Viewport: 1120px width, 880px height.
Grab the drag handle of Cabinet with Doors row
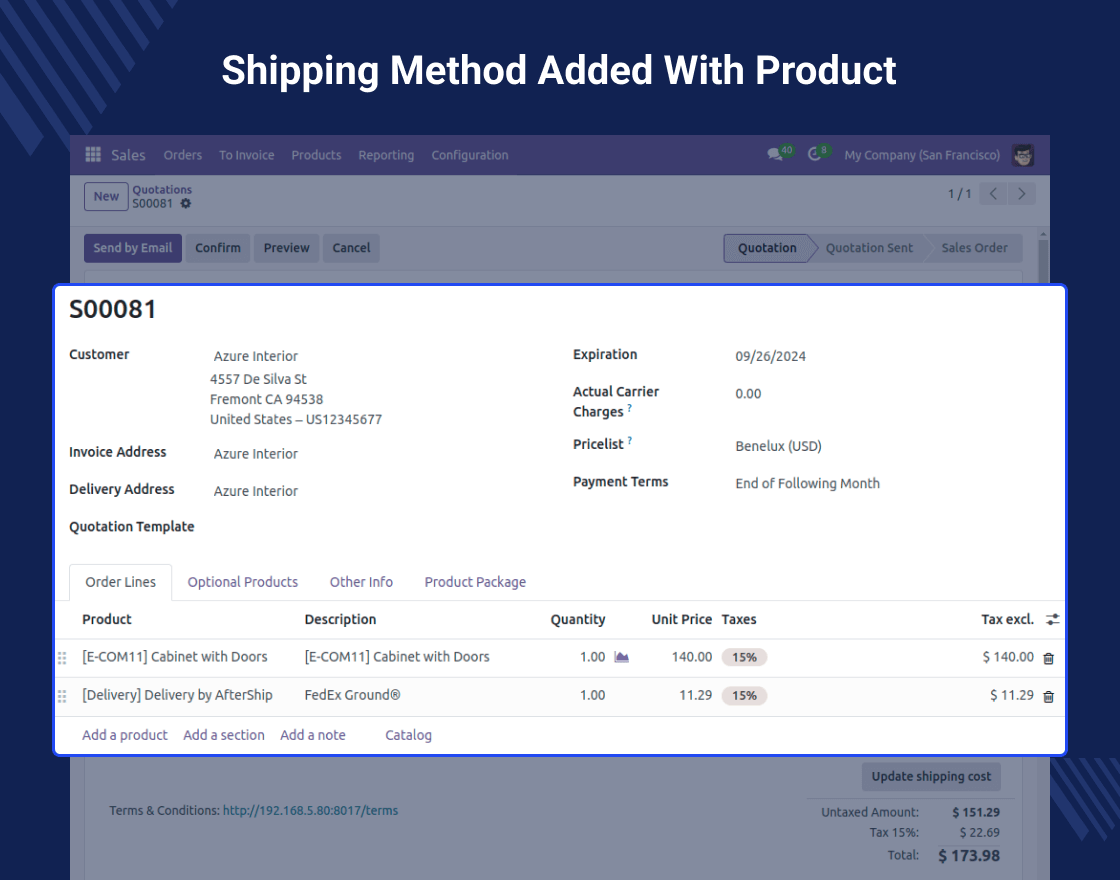pos(62,658)
